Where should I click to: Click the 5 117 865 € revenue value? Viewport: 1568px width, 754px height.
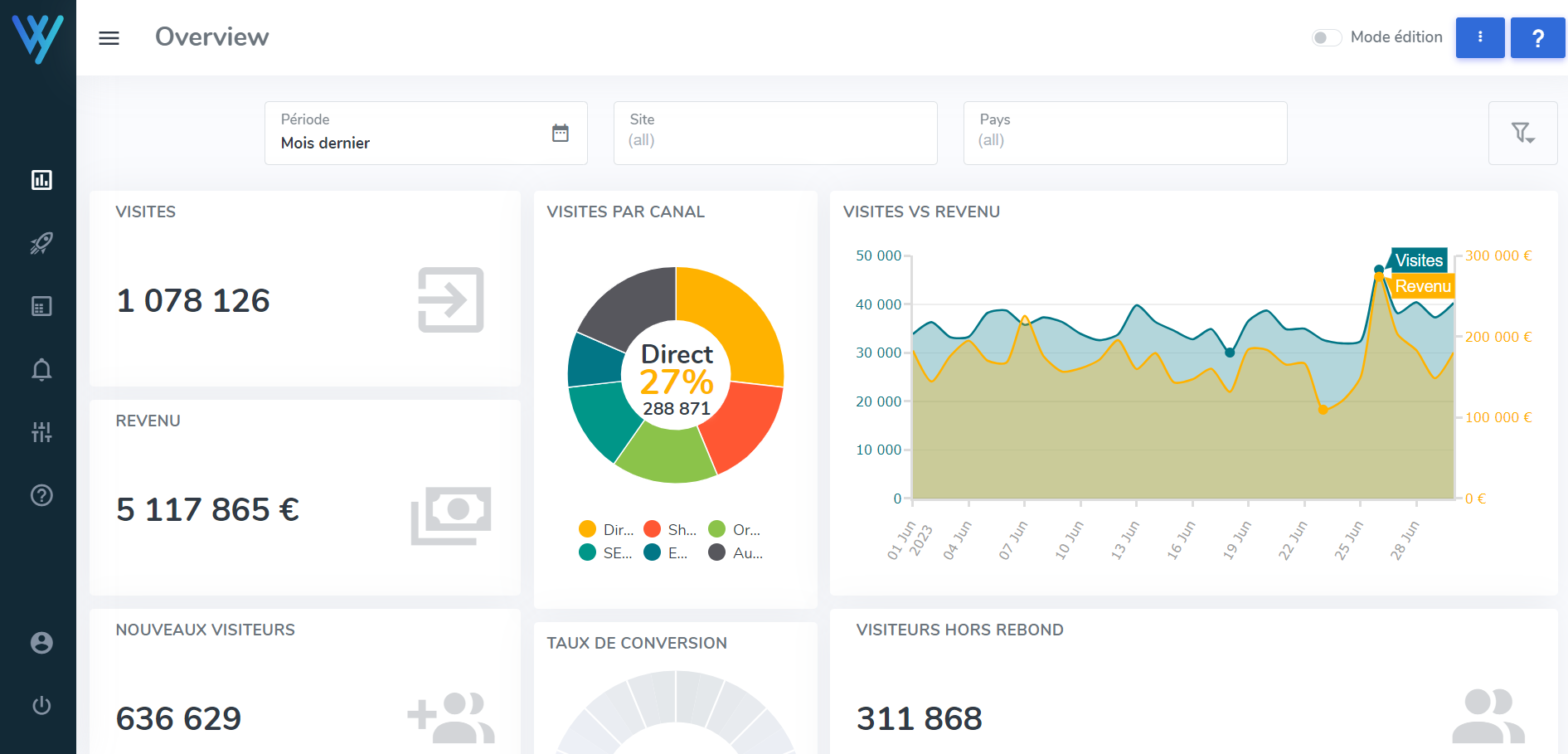(207, 509)
